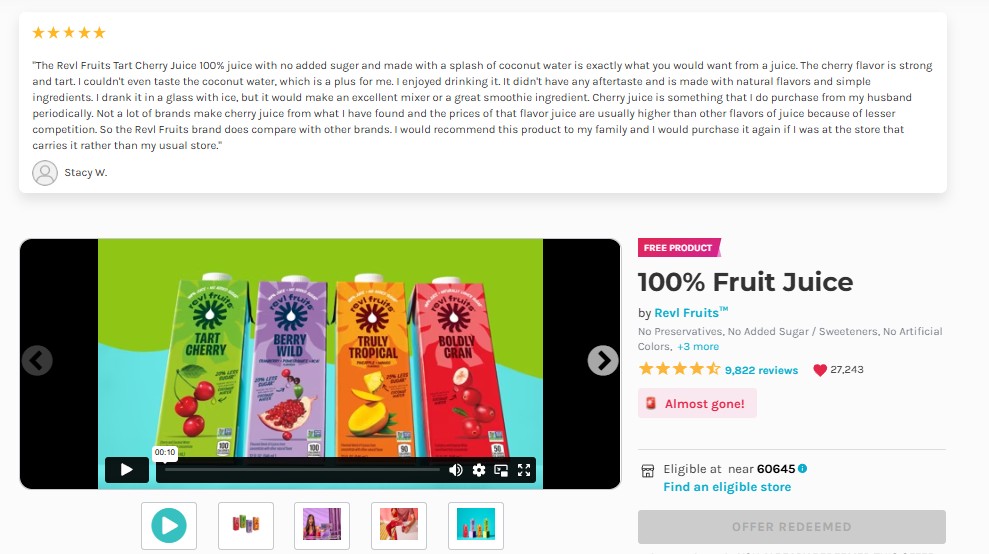Click the red heart favorites icon

pos(820,370)
